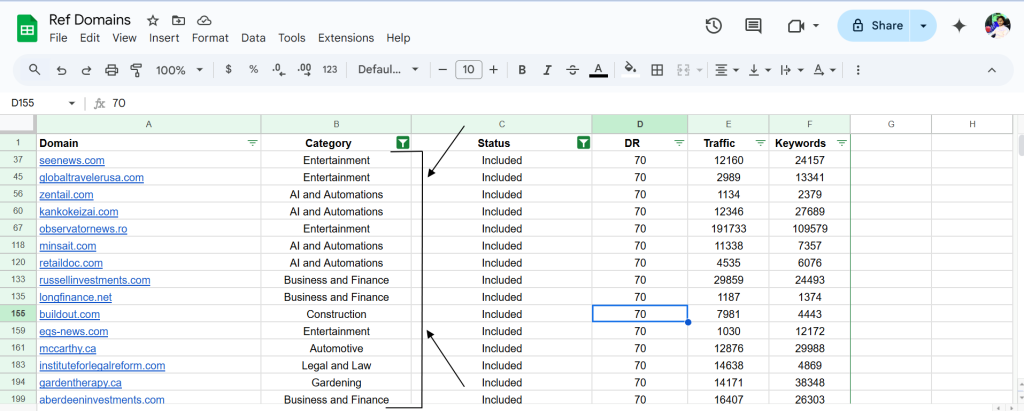Open more number formats 123

330,69
